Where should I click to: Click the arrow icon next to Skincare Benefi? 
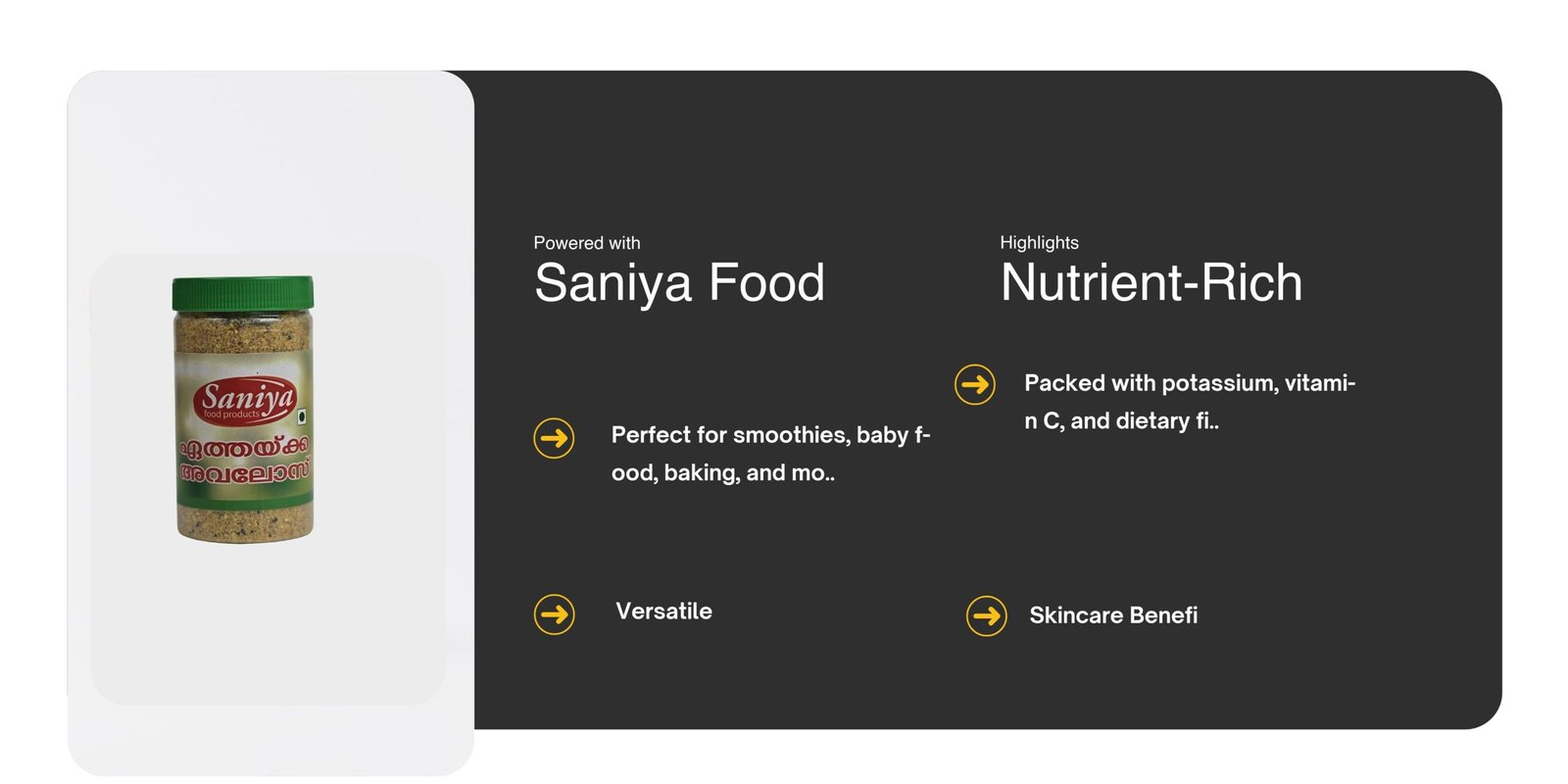986,615
